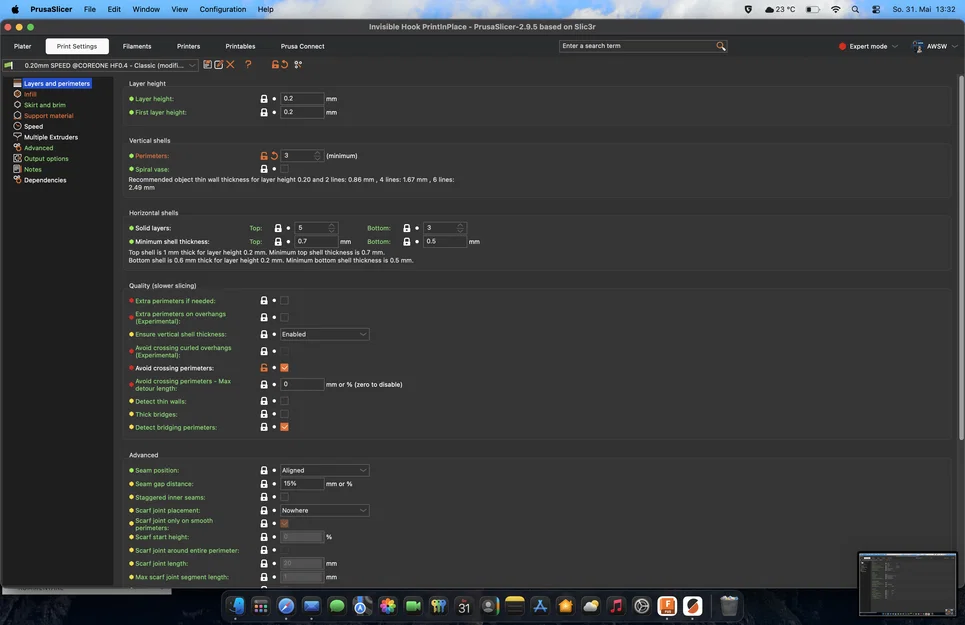
Task: Enable Thick bridges checkbox
Action: (x=284, y=414)
